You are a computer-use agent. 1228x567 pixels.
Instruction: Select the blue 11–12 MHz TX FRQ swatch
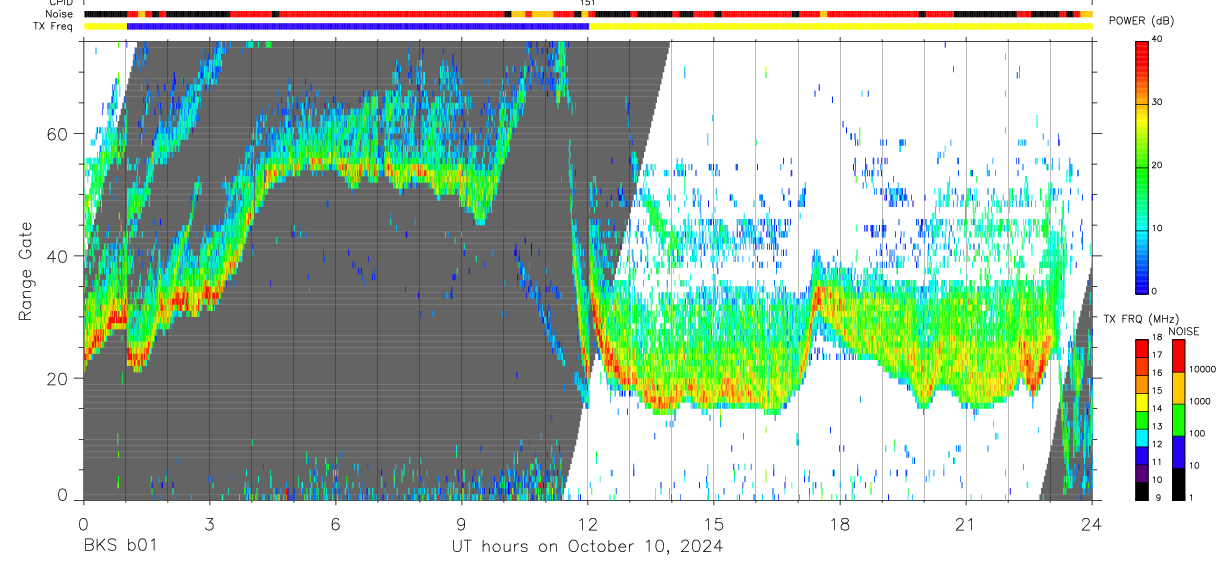(1142, 454)
